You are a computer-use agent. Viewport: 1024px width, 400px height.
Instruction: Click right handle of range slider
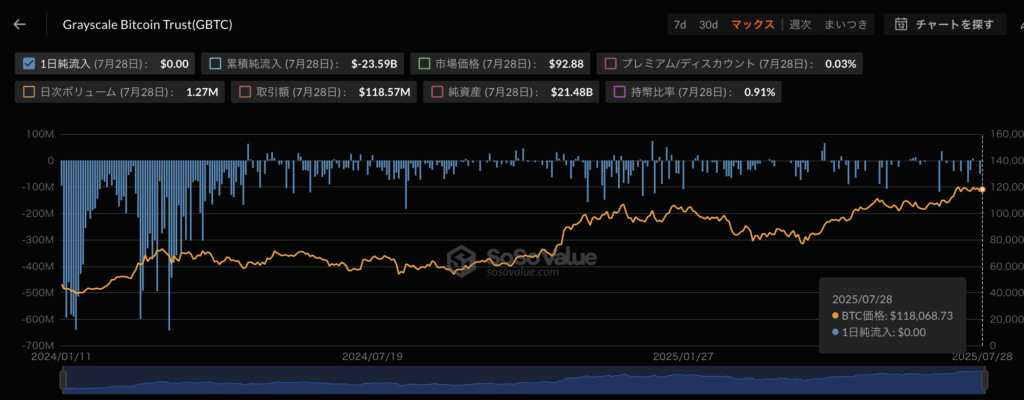(985, 380)
